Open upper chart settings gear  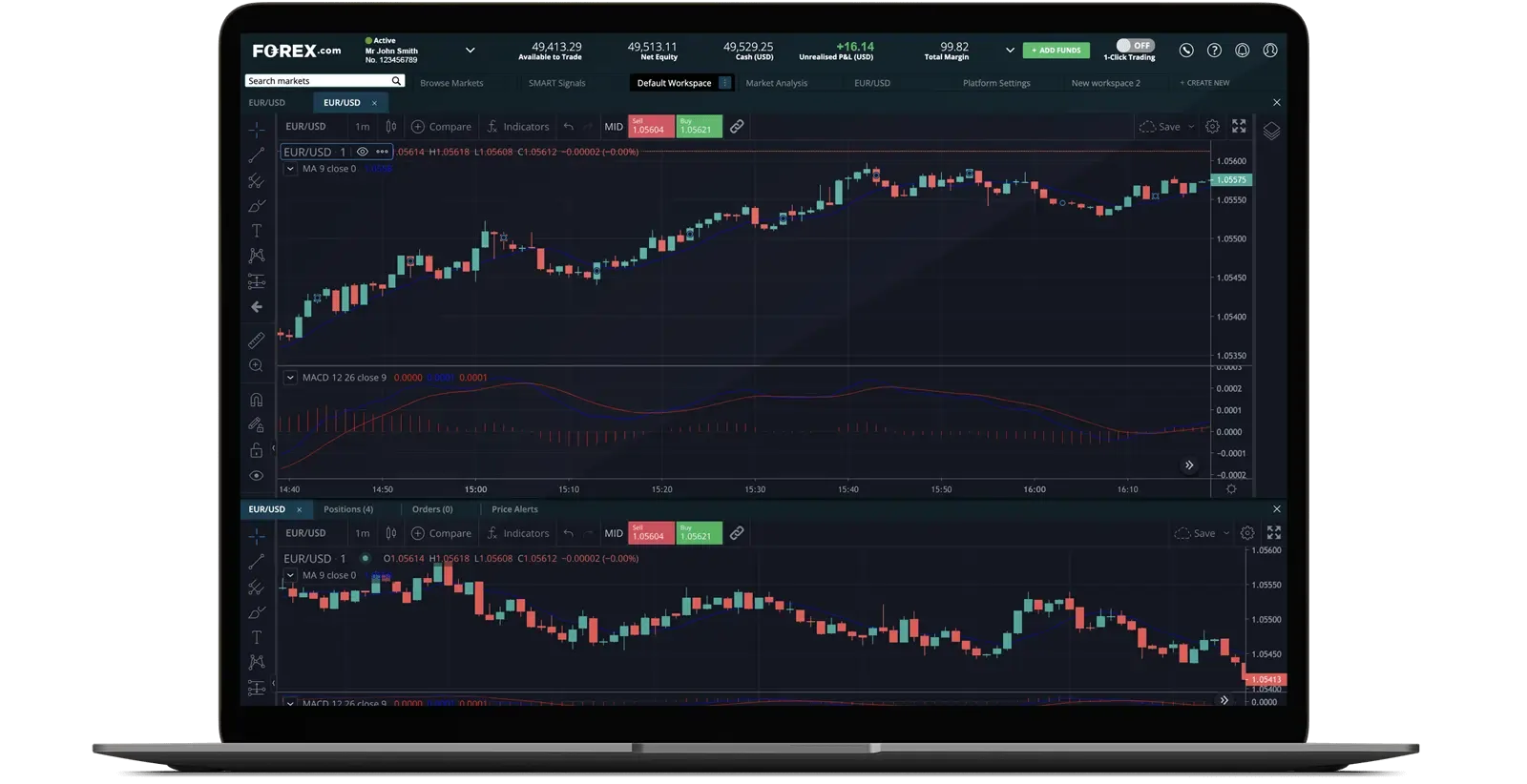tap(1212, 126)
